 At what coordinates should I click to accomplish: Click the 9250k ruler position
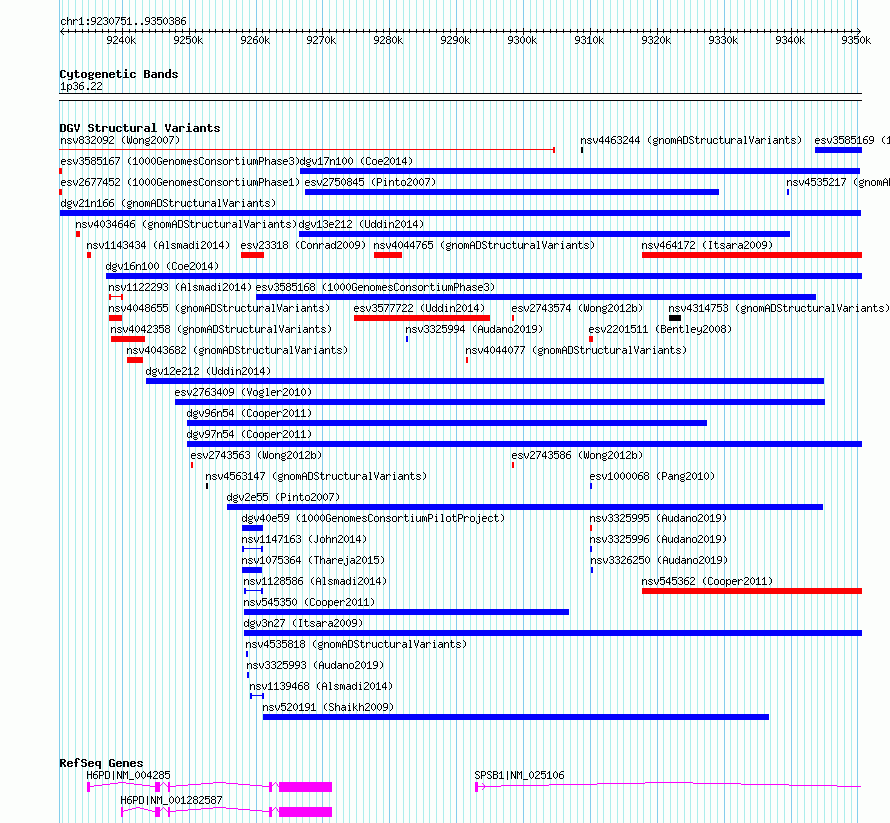188,40
